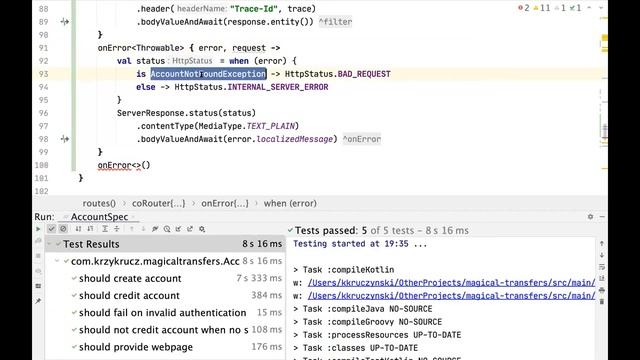Go to next failed test
640x360 pixels.
(143, 229)
